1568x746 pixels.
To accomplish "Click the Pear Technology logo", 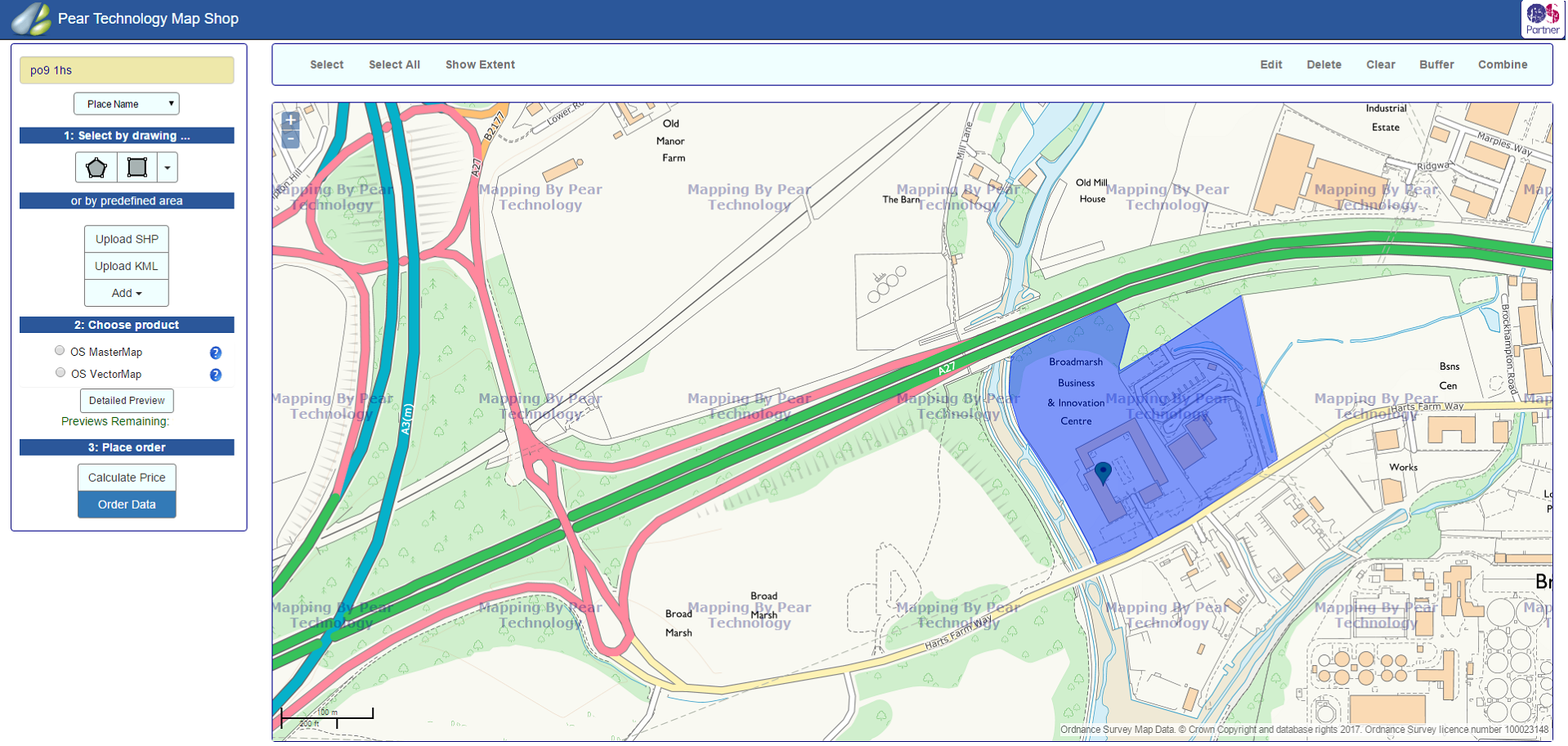I will point(33,19).
